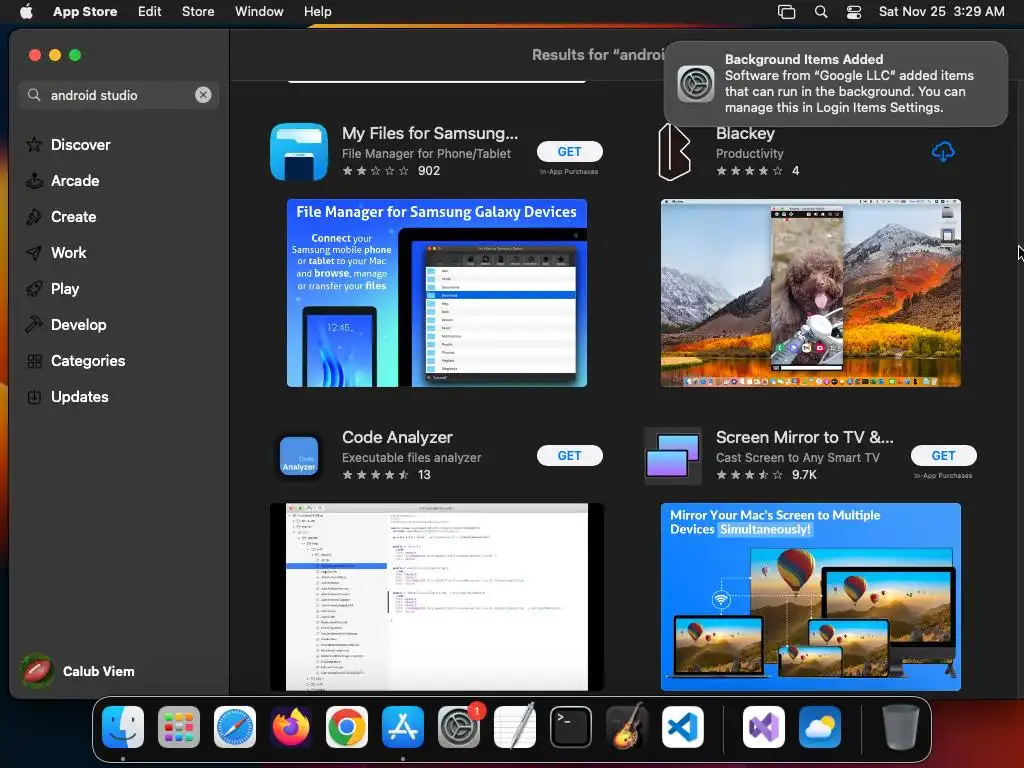This screenshot has height=768, width=1024.
Task: Open the Code Analyzer title link
Action: click(397, 438)
